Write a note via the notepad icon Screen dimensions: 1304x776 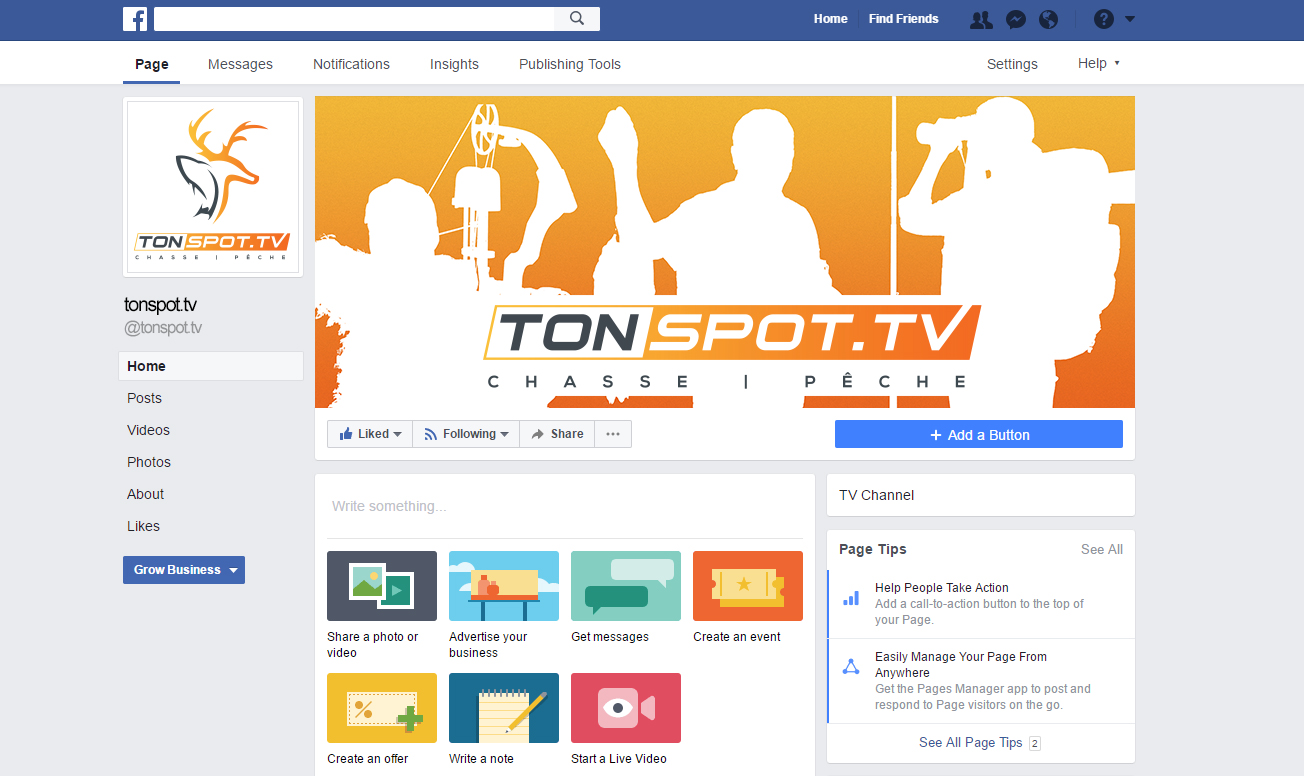503,707
